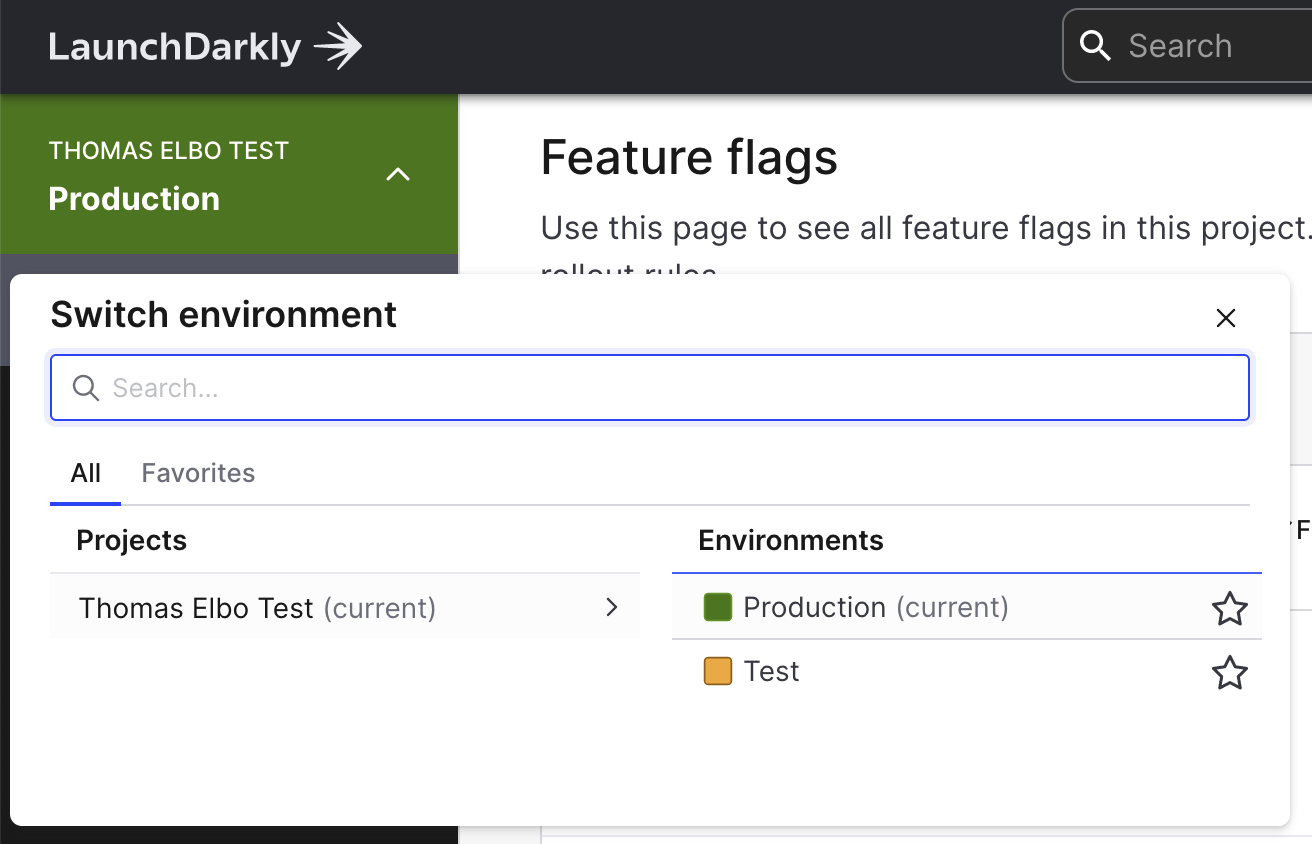Select the All tab
The height and width of the screenshot is (844, 1312).
86,473
